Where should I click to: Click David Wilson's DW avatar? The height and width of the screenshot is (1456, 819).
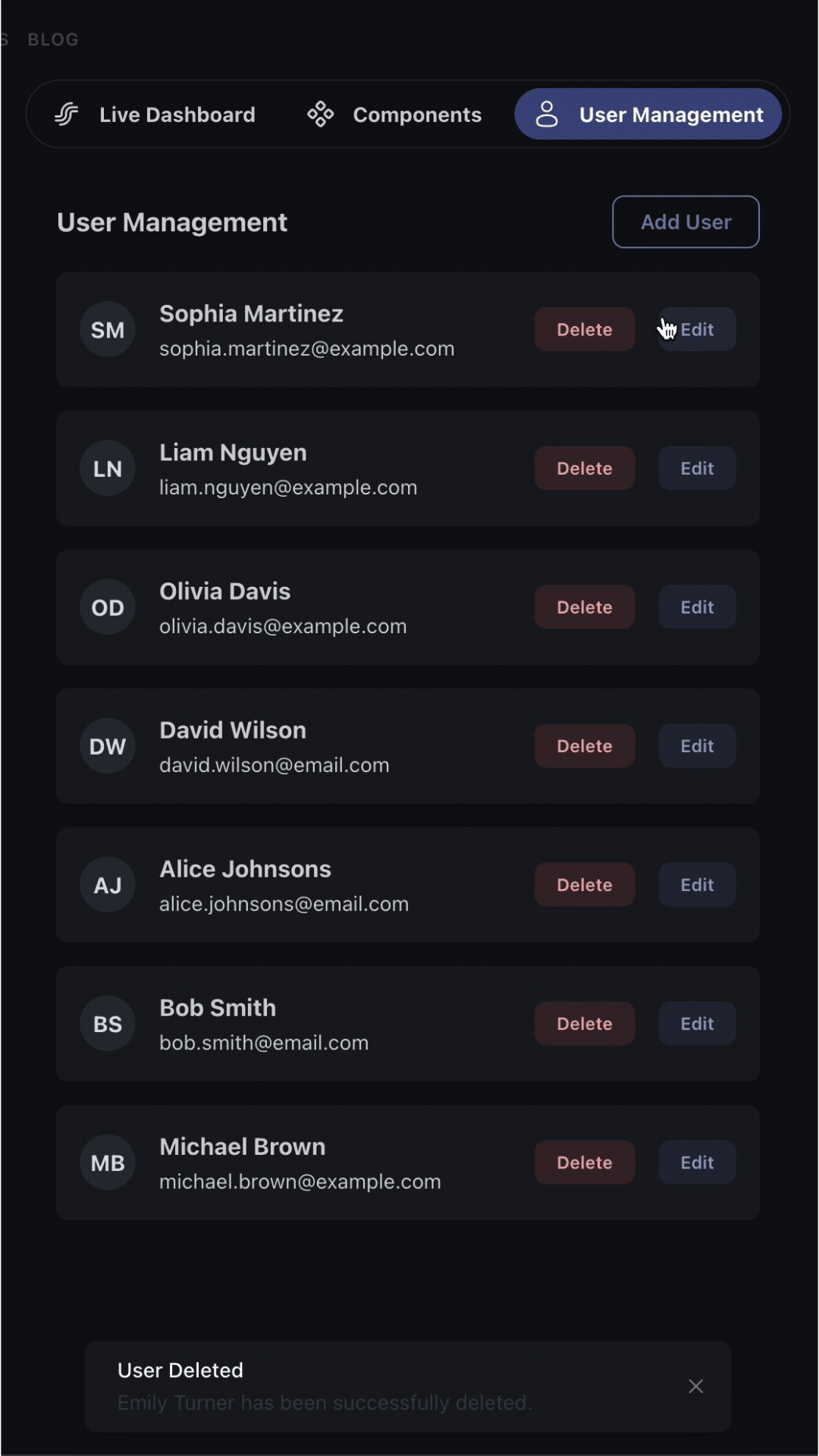(x=108, y=746)
